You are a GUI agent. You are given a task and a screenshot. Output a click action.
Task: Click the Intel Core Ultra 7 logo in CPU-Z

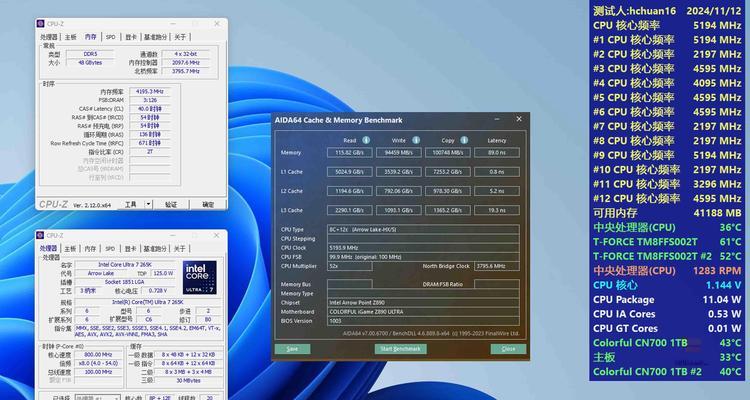point(199,278)
